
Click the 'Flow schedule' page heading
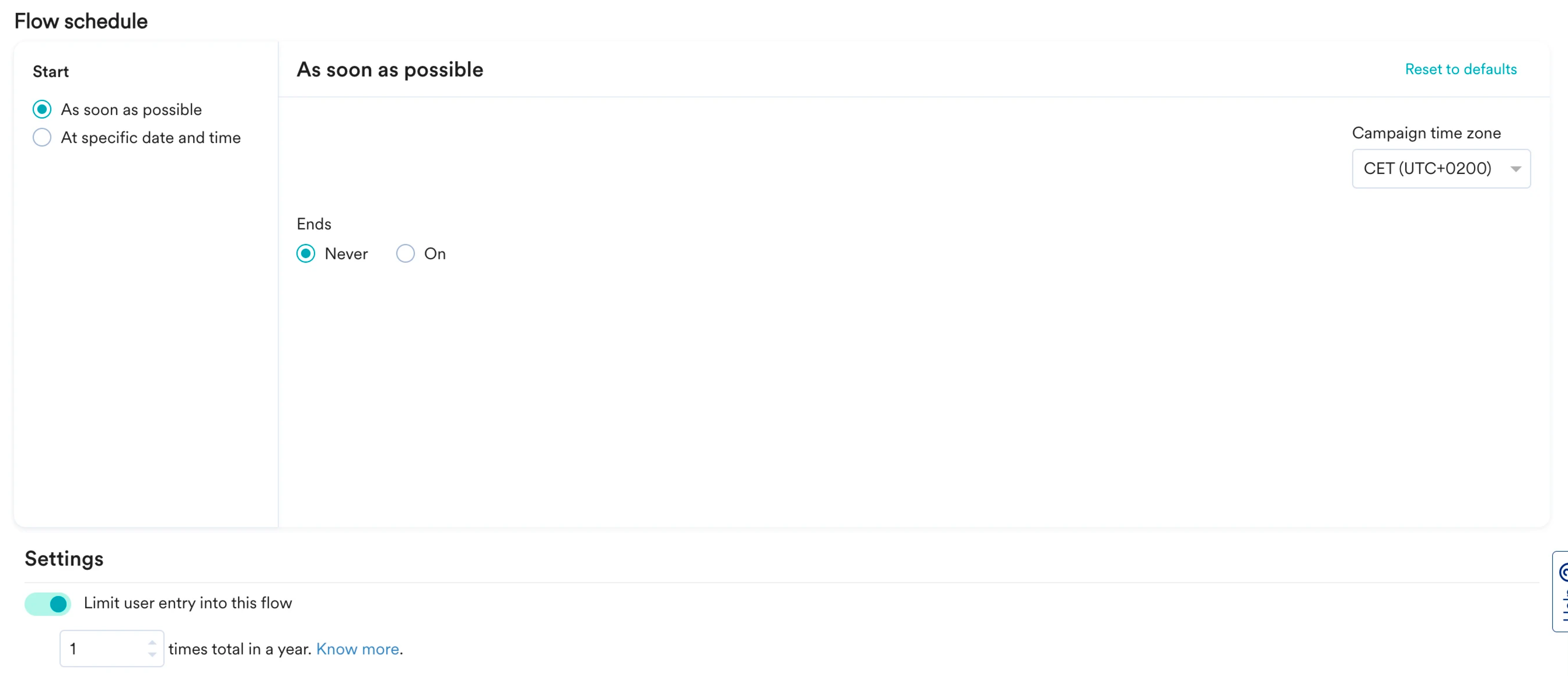point(81,21)
